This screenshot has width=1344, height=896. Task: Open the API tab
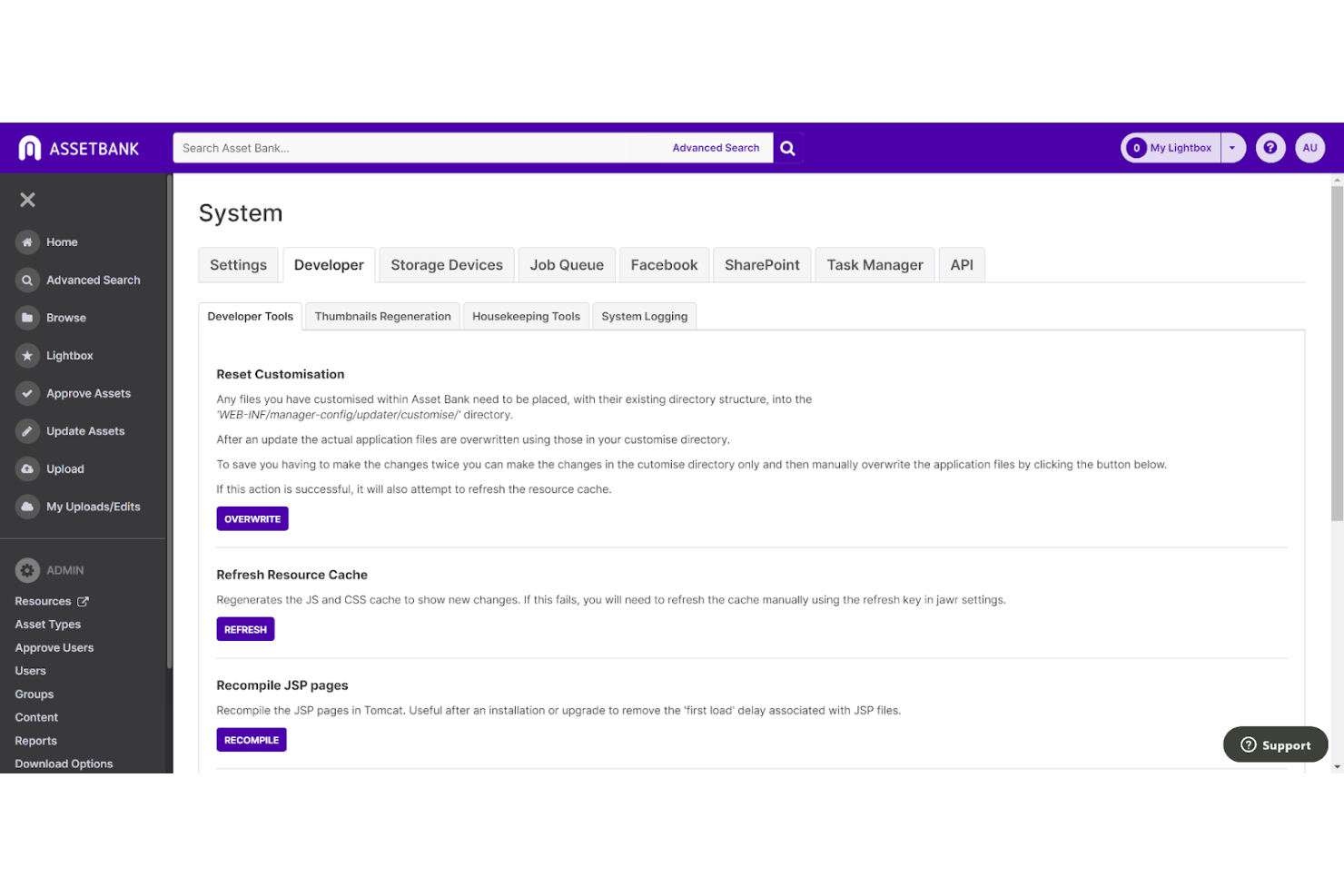click(962, 265)
